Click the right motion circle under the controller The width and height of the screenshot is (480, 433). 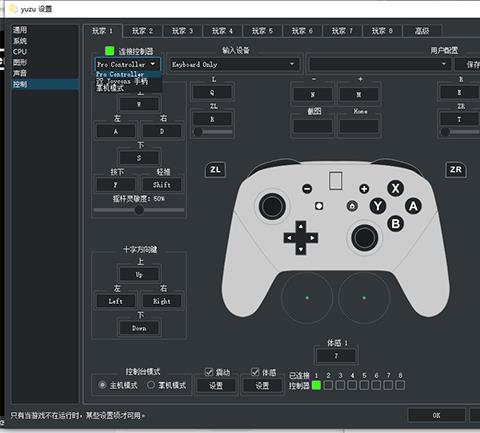pyautogui.click(x=364, y=298)
